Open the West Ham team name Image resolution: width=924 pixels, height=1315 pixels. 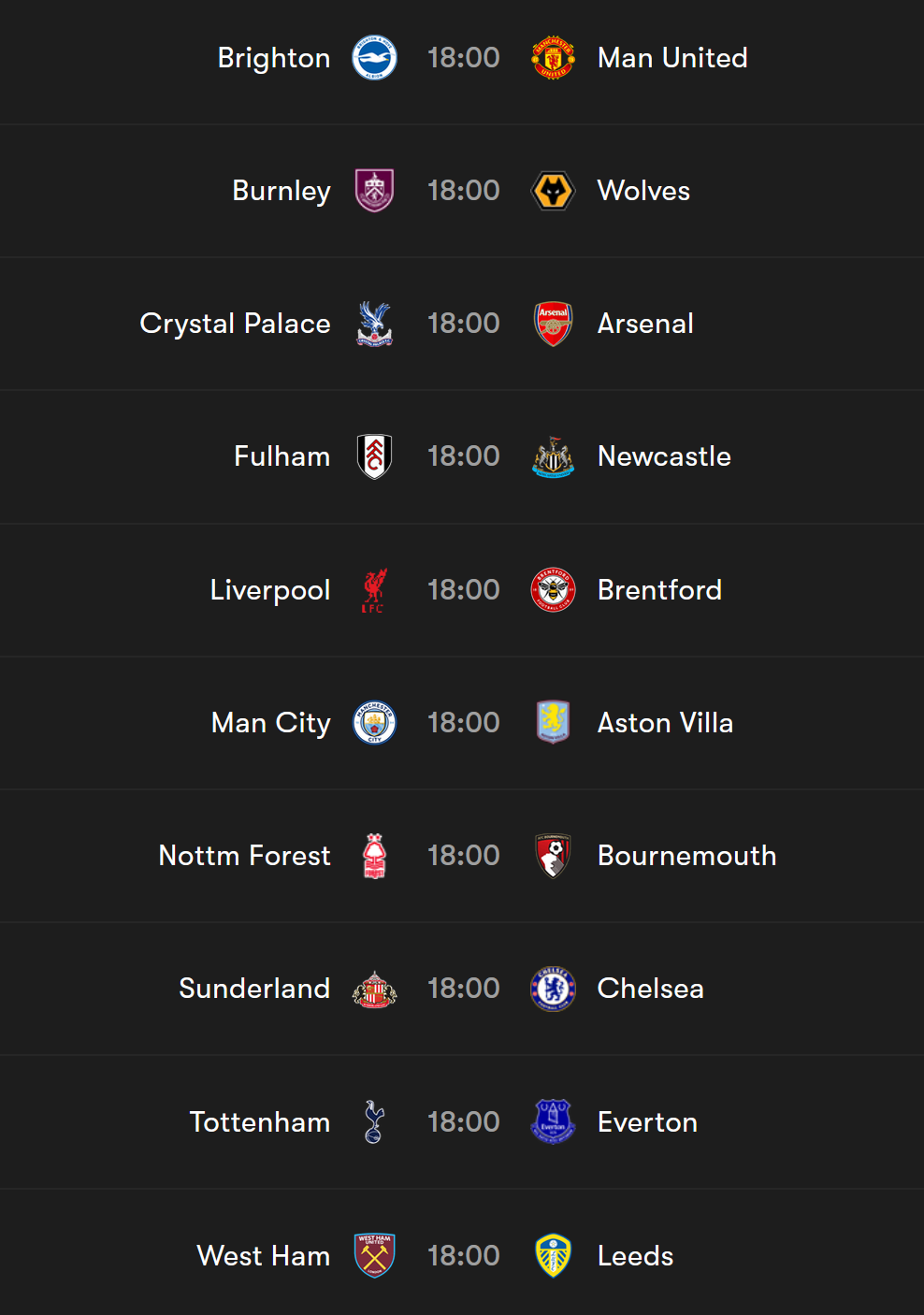[264, 1255]
